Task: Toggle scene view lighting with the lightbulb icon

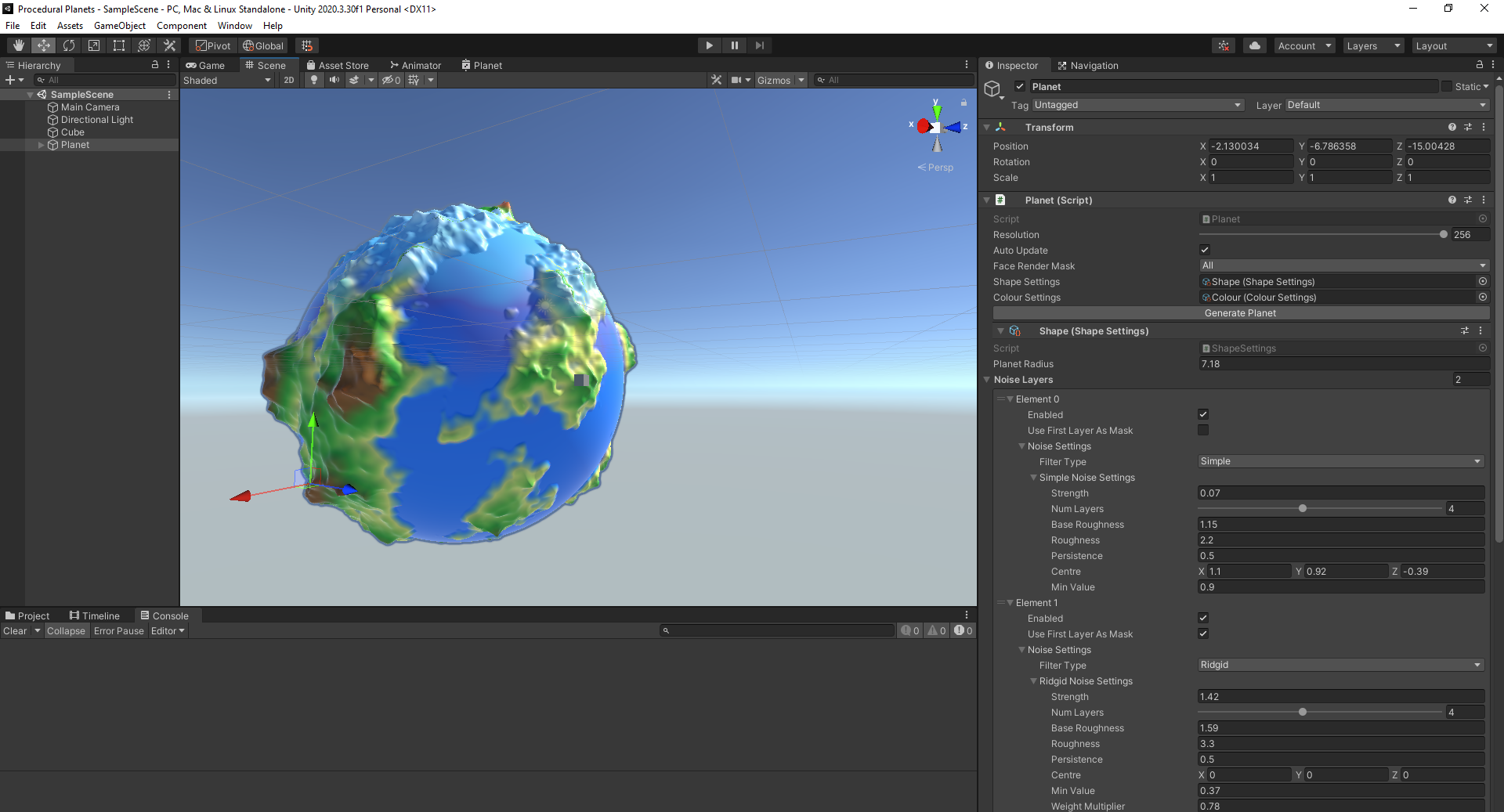Action: [313, 80]
